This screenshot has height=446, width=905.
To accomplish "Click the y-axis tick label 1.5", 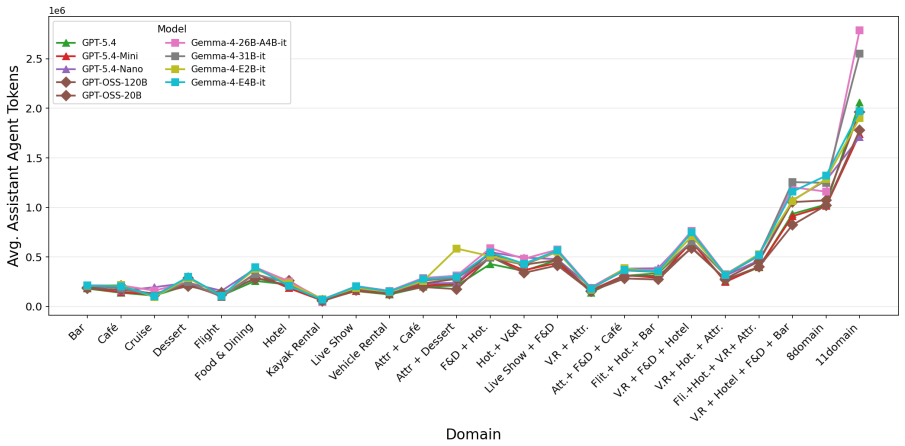I will pyautogui.click(x=34, y=158).
